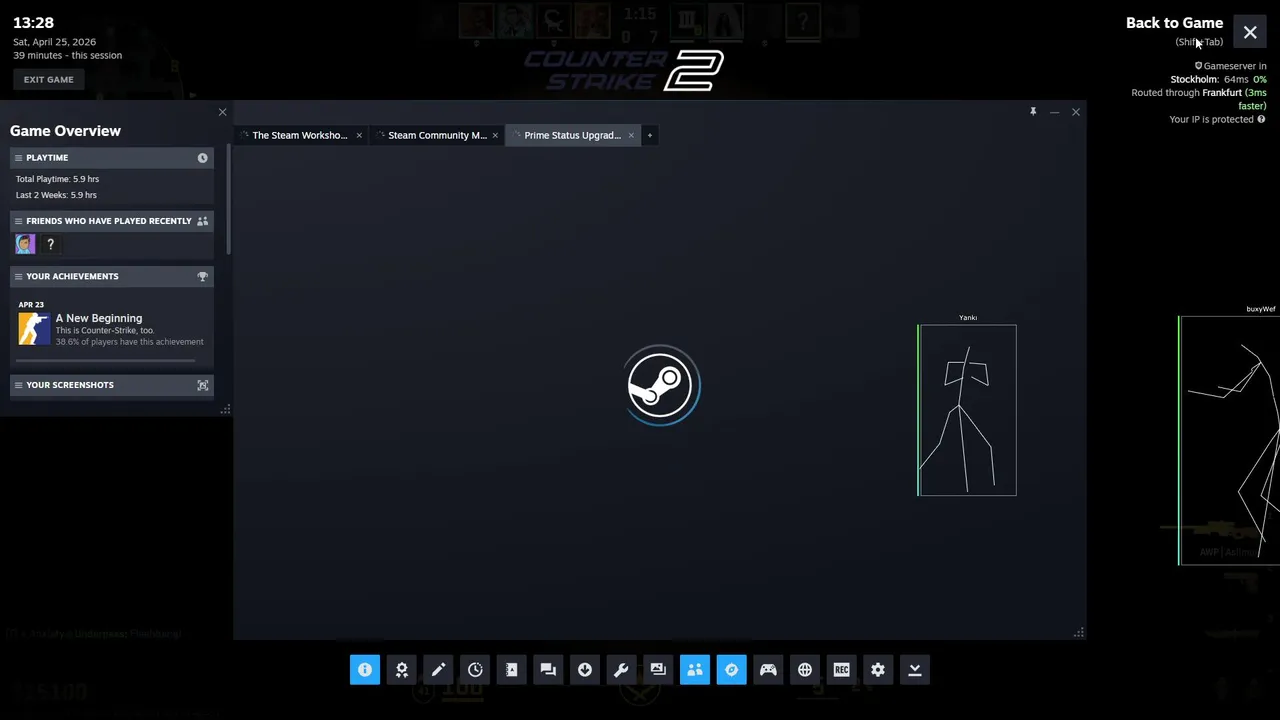This screenshot has height=720, width=1280.
Task: Click Back to Game
Action: pos(1174,23)
